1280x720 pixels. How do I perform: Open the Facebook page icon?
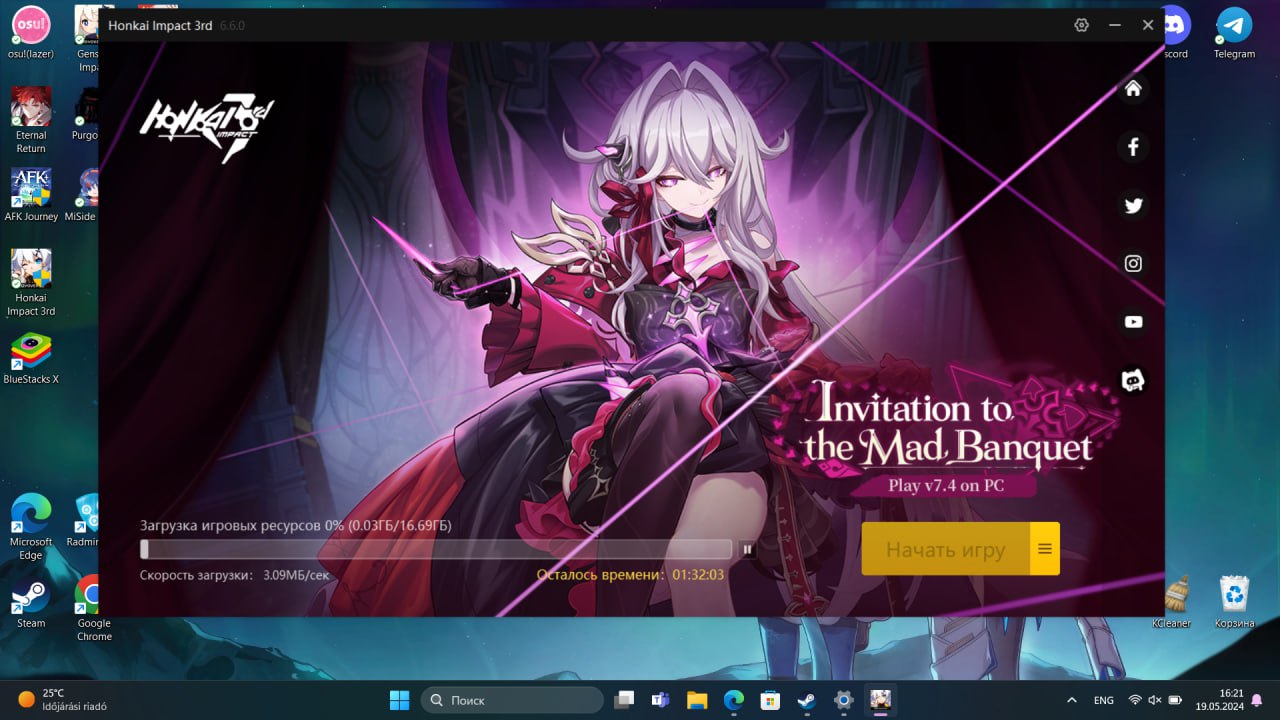click(1133, 146)
